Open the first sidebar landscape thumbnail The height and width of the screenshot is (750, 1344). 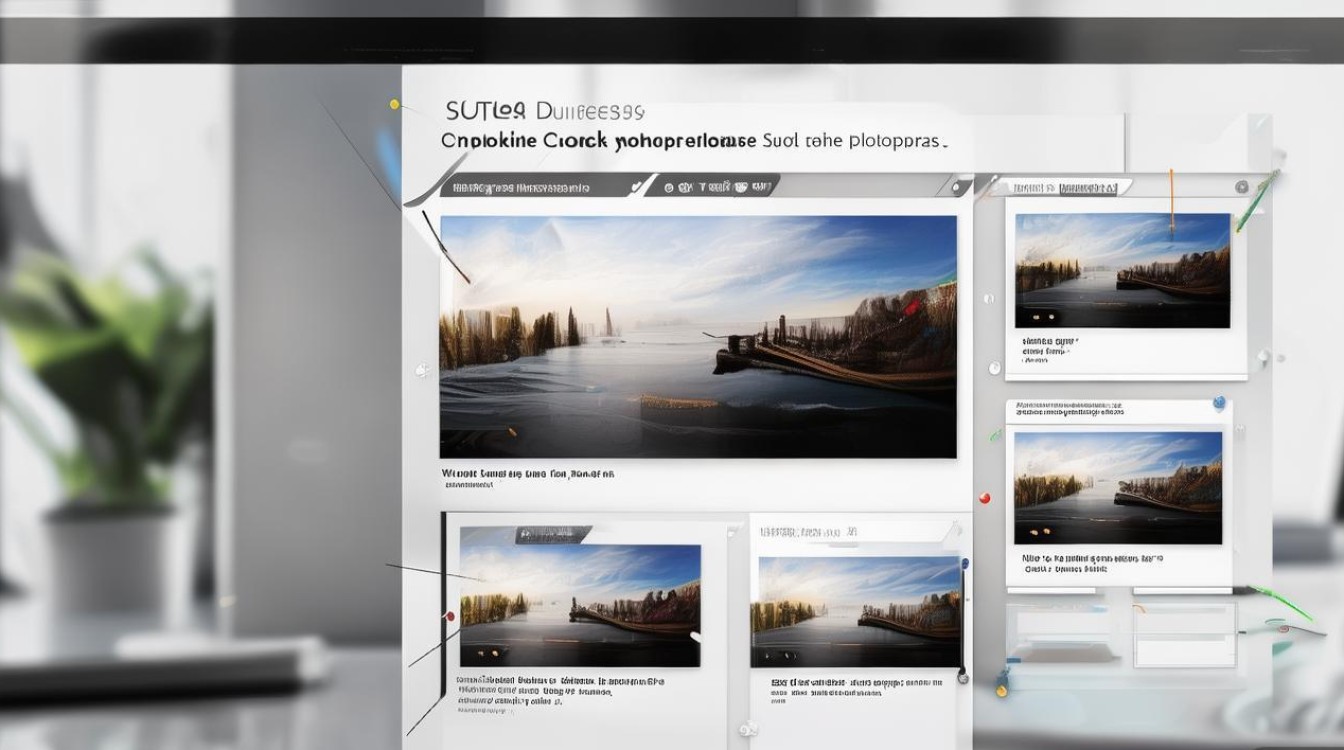1122,270
